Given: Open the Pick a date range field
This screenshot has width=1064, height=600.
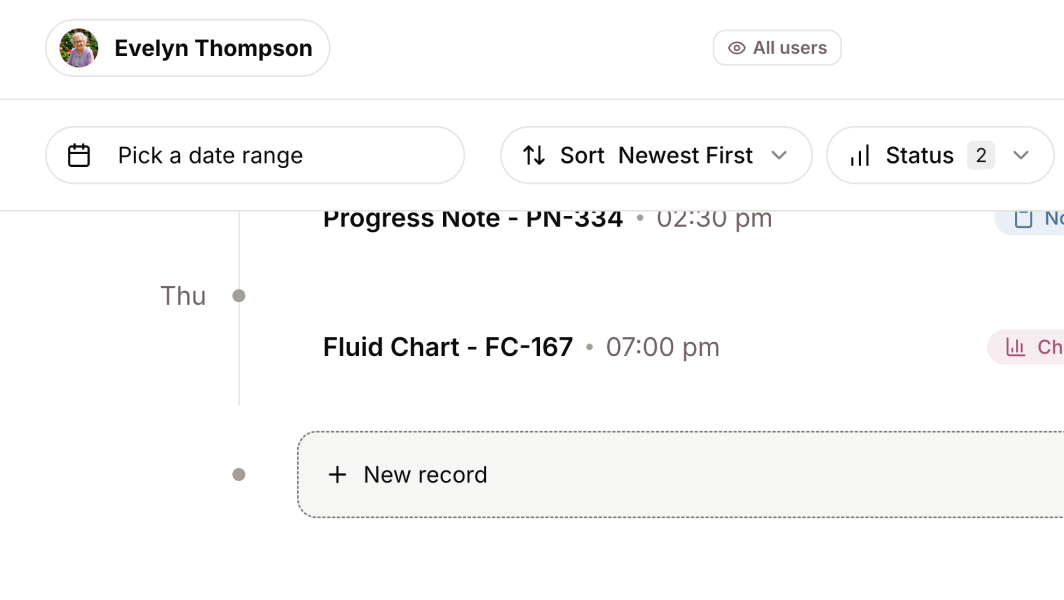Looking at the screenshot, I should 255,156.
